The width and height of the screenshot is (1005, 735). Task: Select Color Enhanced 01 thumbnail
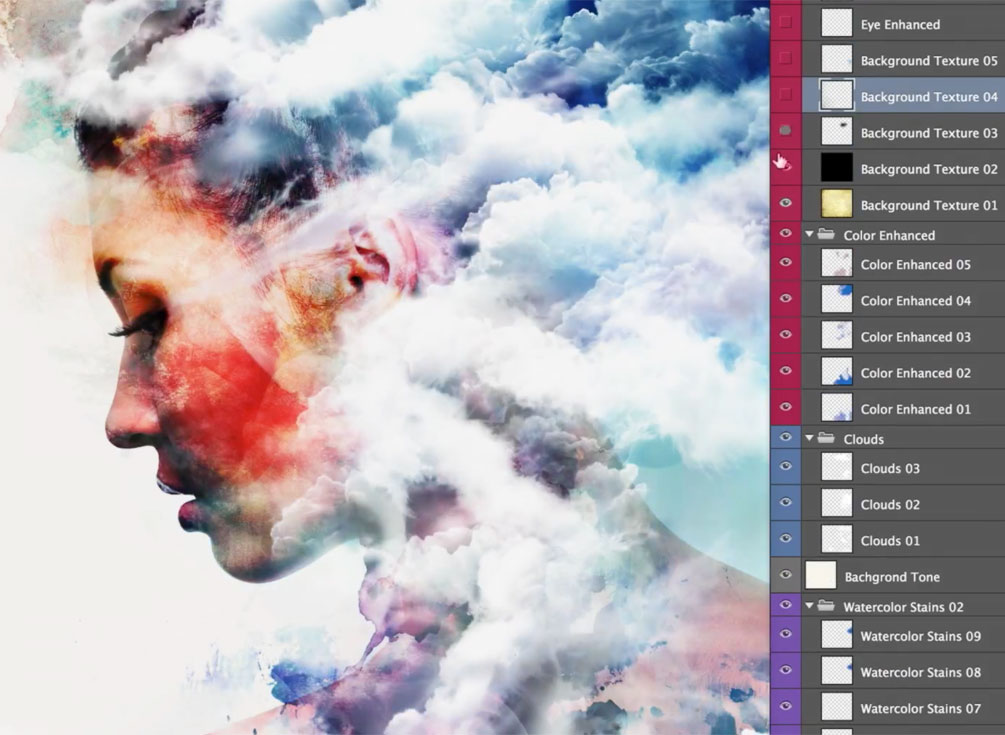(837, 408)
